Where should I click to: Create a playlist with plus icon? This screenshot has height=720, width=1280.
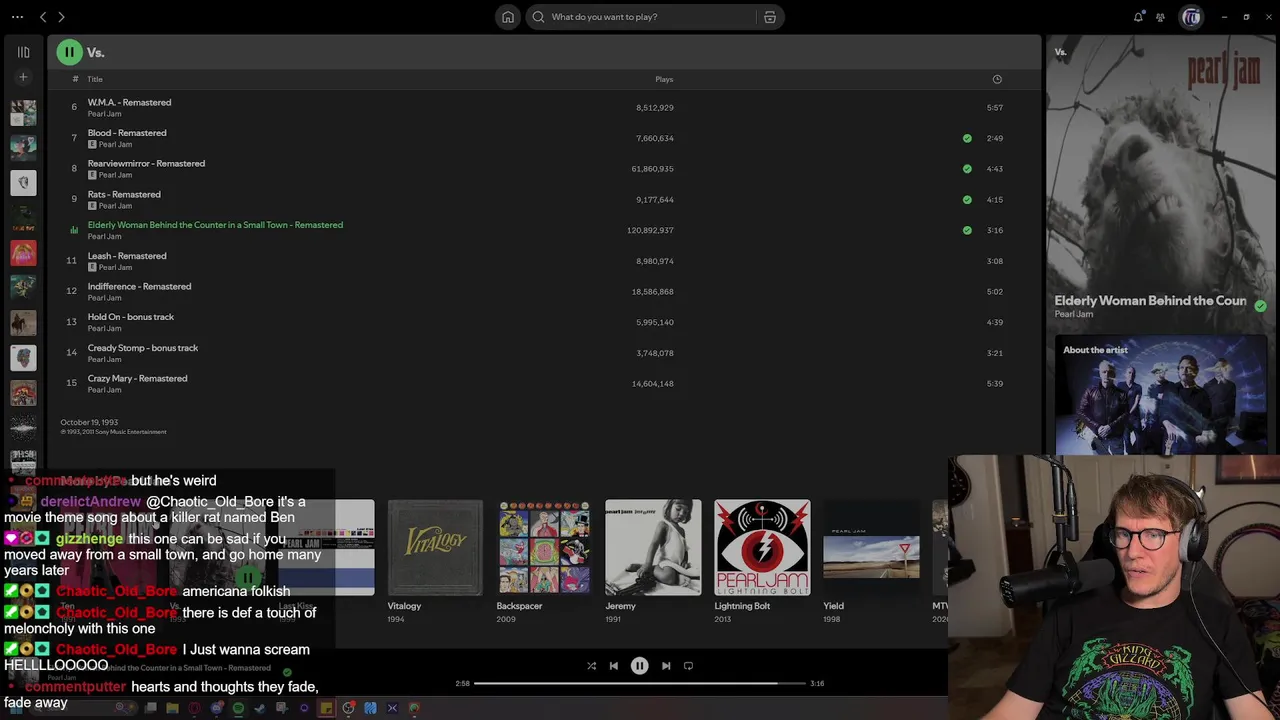23,77
